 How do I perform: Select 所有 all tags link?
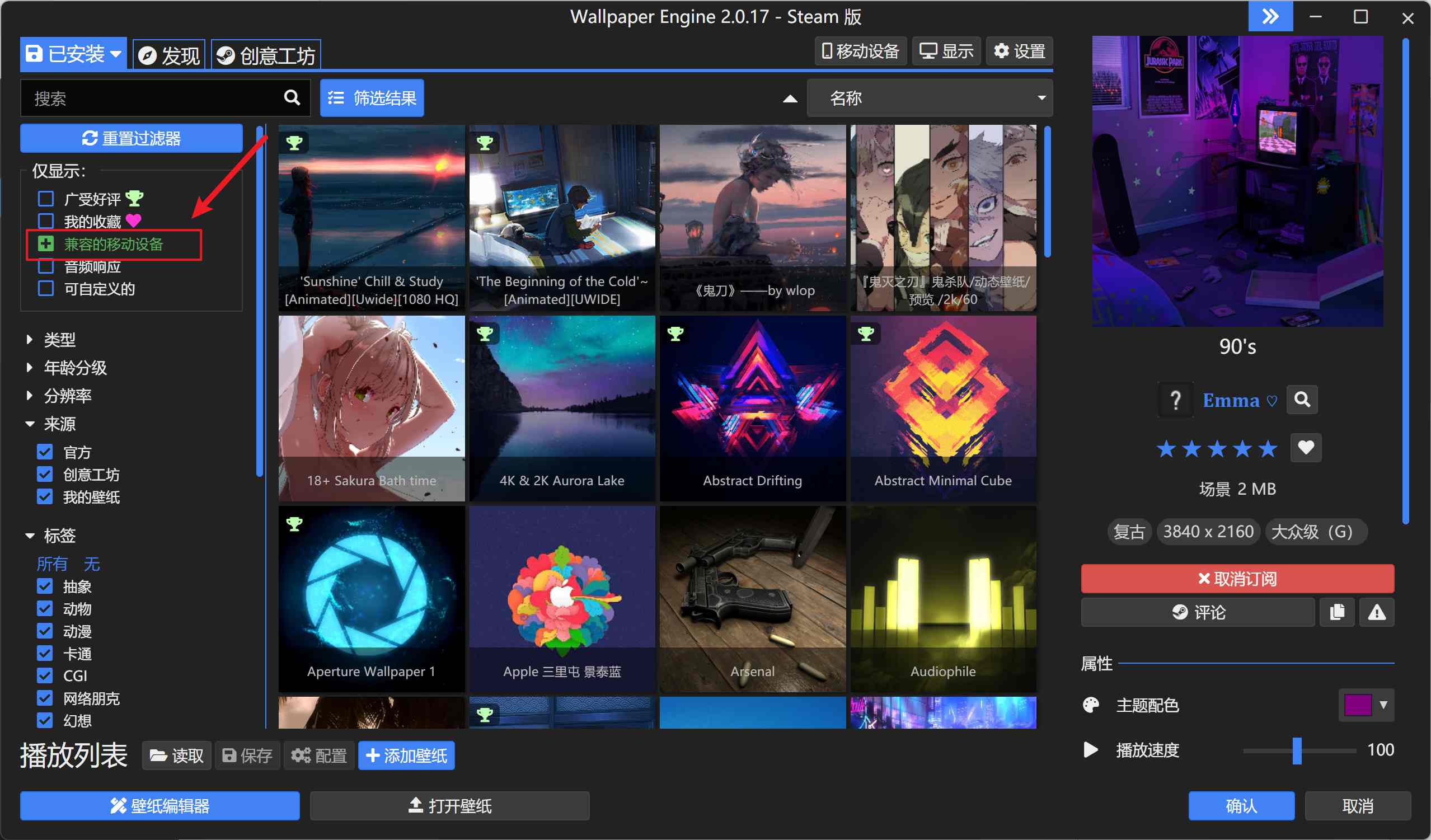pyautogui.click(x=52, y=564)
